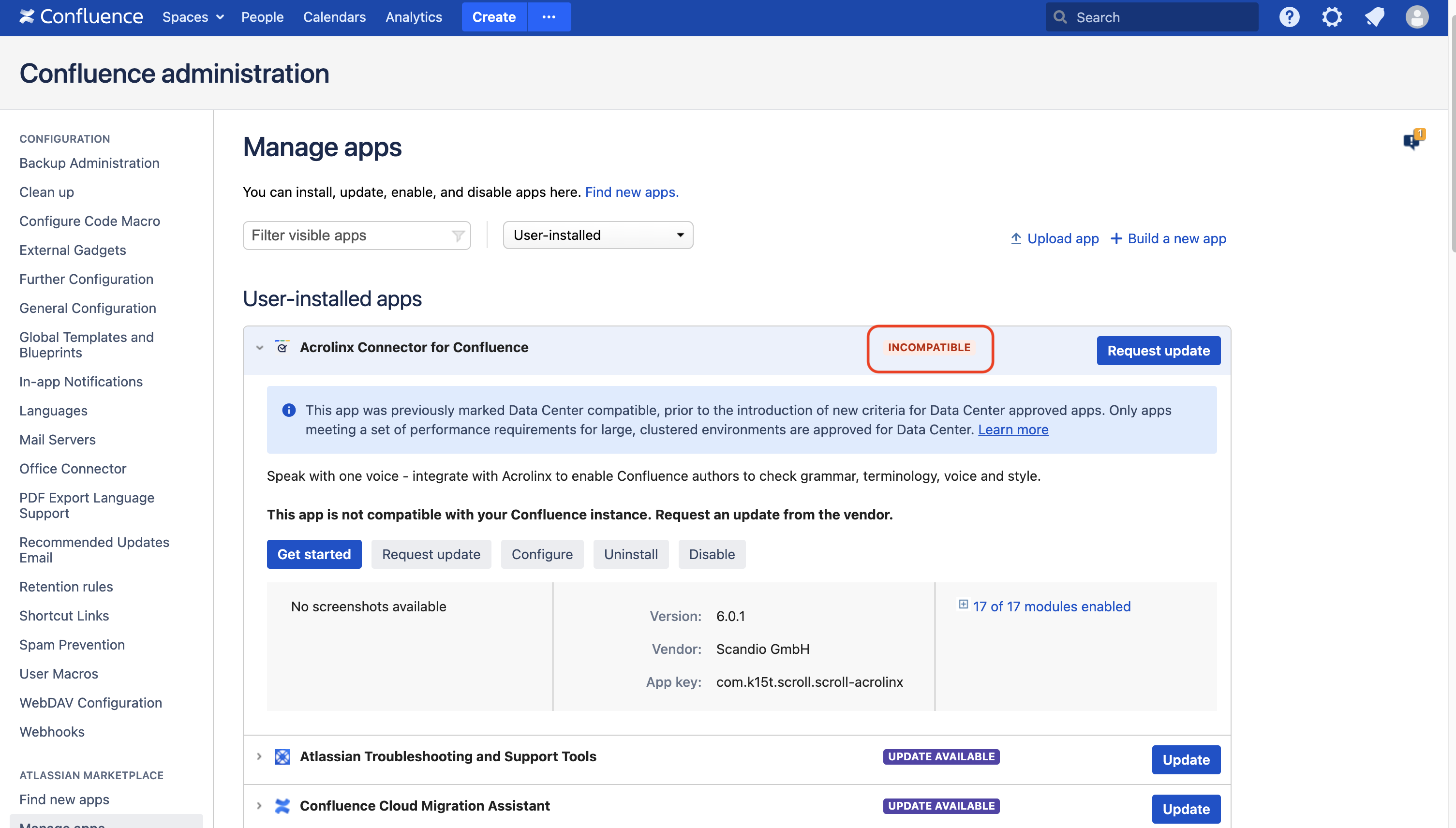1456x828 pixels.
Task: Click the INCOMPATIBLE status badge
Action: coord(929,347)
